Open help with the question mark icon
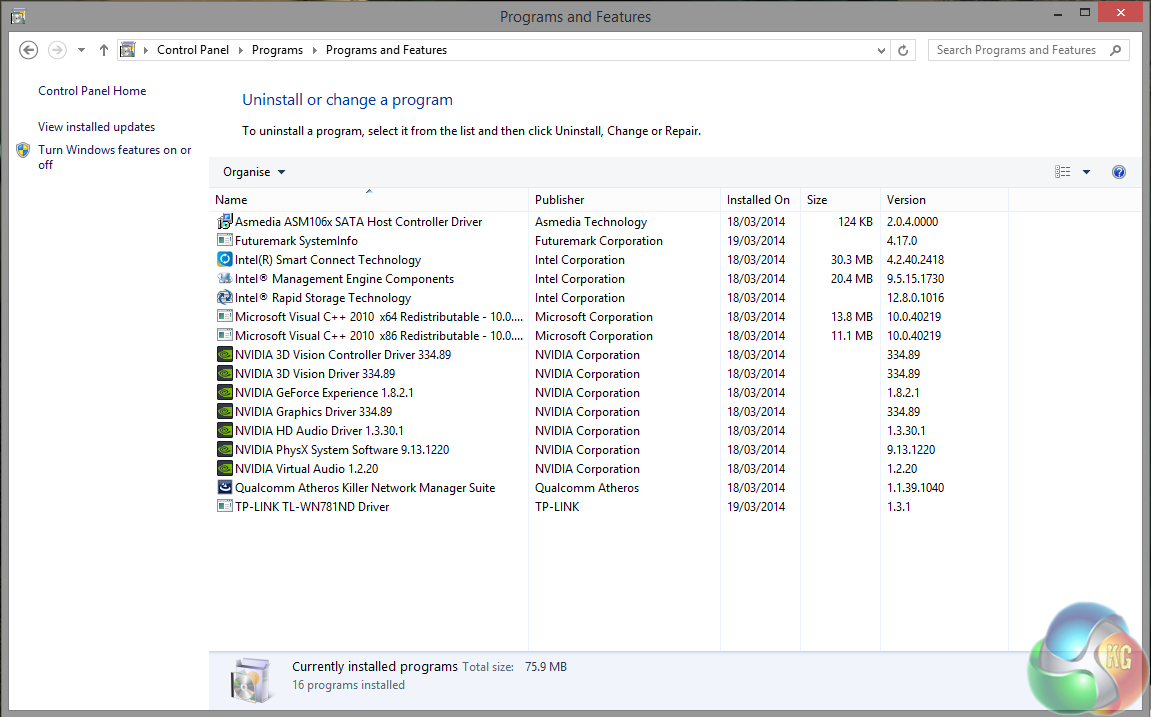Image resolution: width=1151 pixels, height=717 pixels. coord(1119,172)
